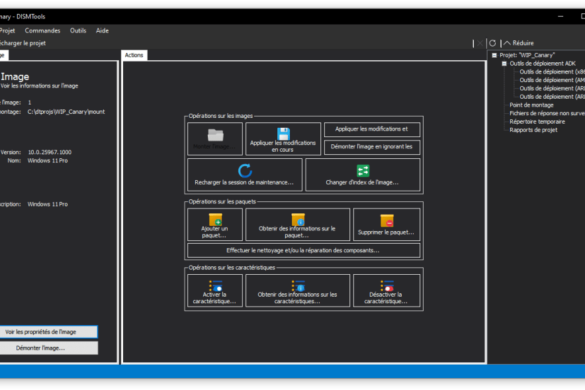Click the Démonter l'image... button
585x390 pixels.
click(49, 348)
